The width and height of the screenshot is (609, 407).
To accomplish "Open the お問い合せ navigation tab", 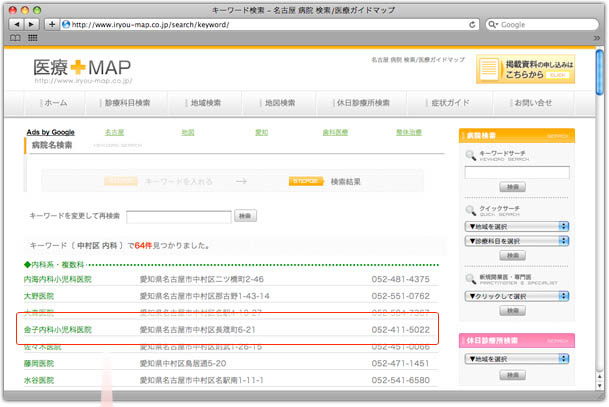I will [x=531, y=103].
